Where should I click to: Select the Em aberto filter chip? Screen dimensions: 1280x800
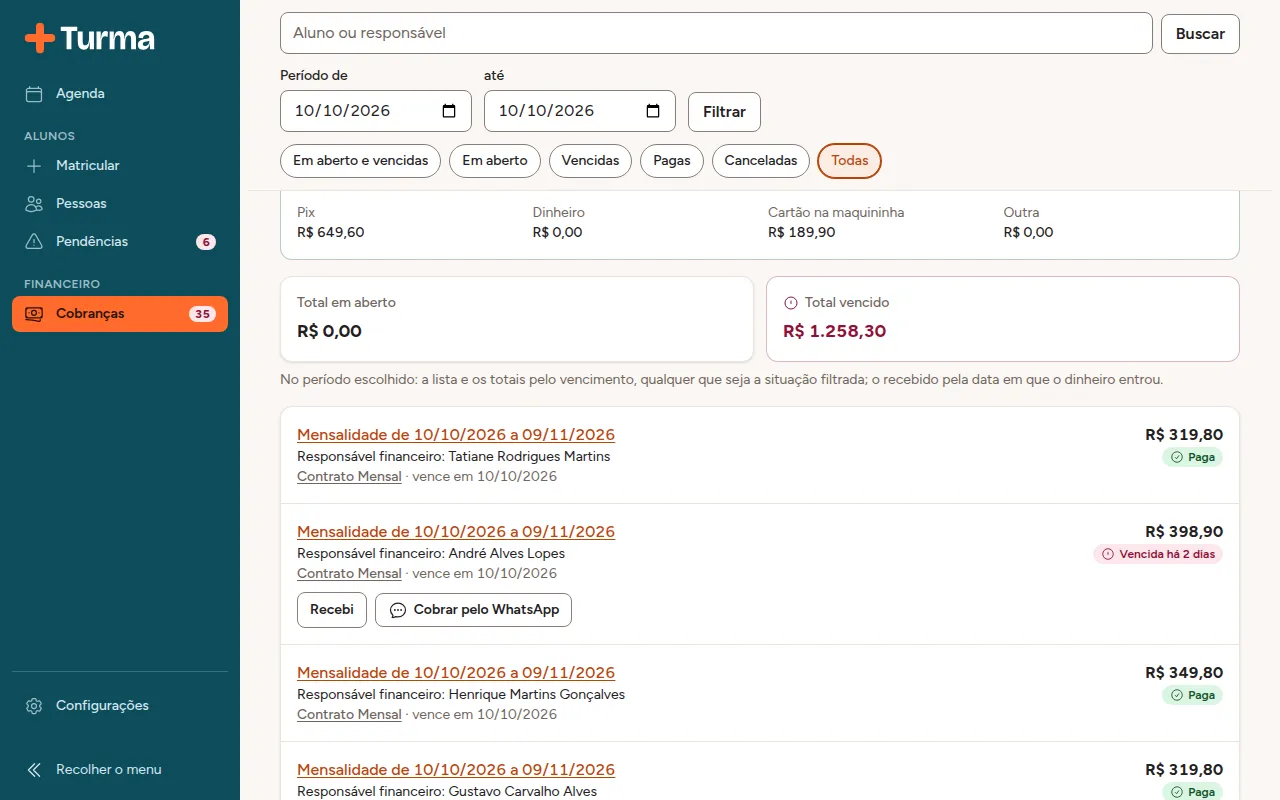(495, 161)
